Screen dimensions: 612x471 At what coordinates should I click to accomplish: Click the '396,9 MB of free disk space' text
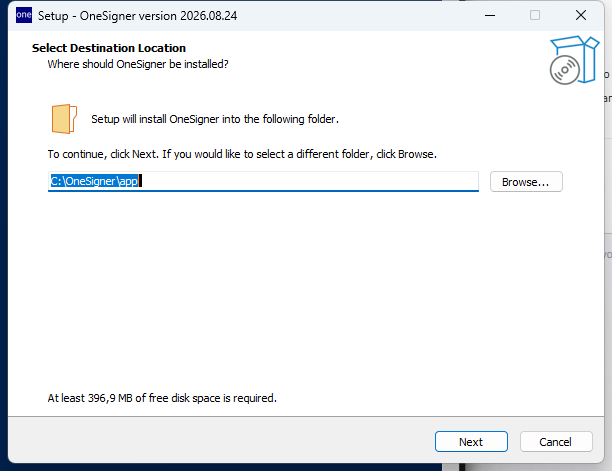pos(162,398)
